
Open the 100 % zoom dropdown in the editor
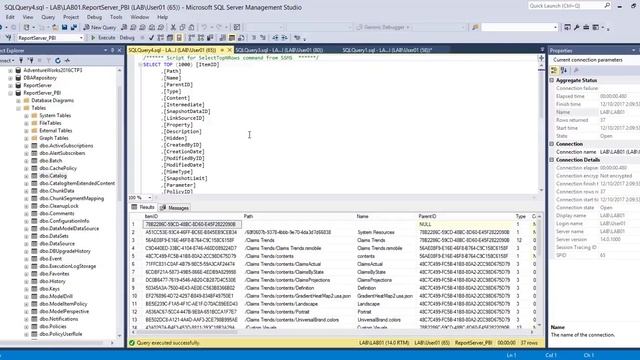tap(149, 198)
